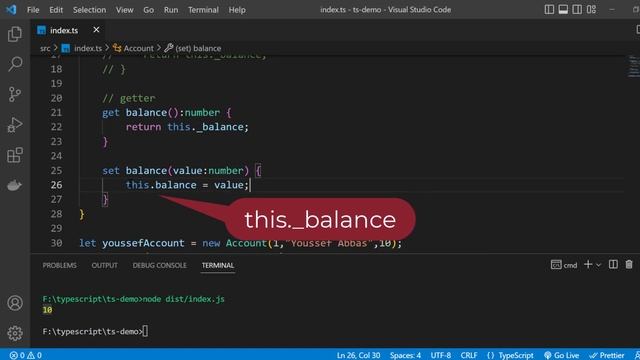Toggle primary side bar layout icon
The image size is (640, 360).
click(549, 9)
